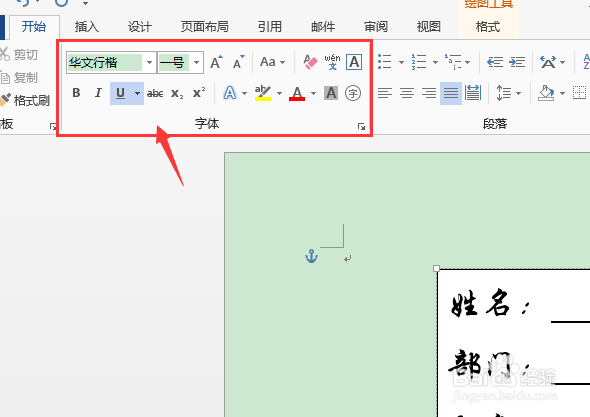Apply bulleted list
The image size is (590, 417).
(x=385, y=62)
